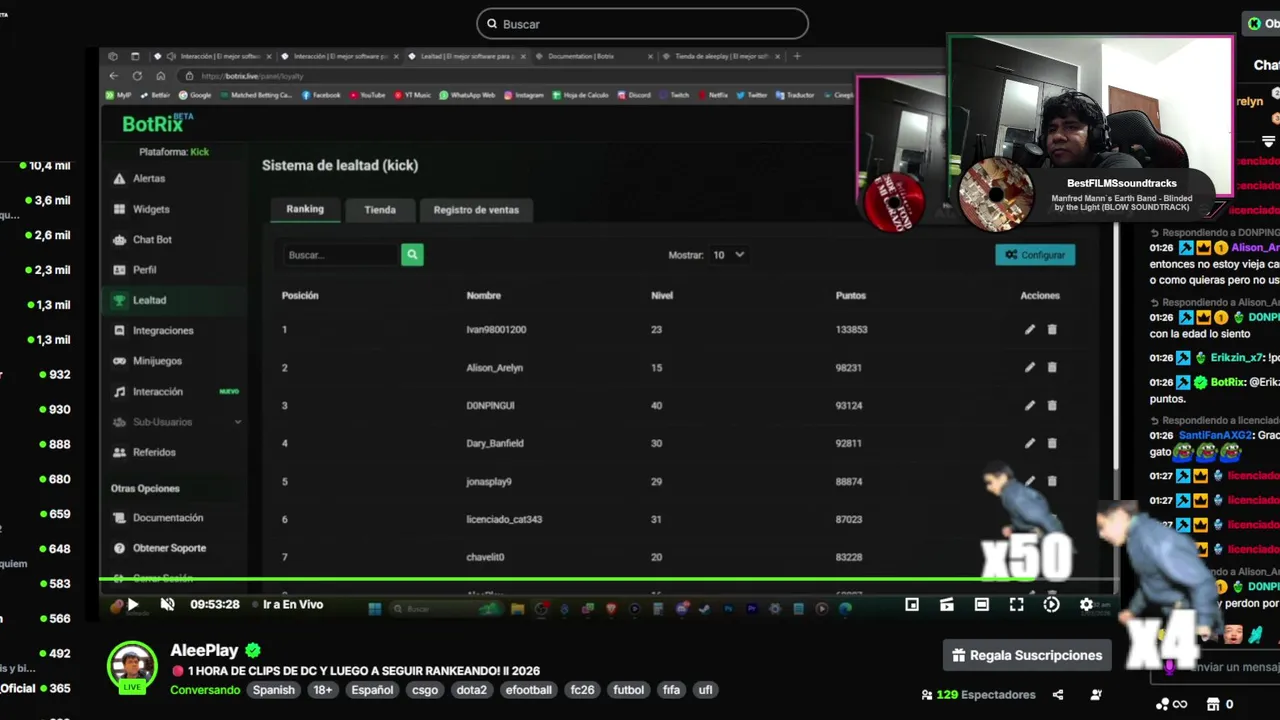Switch to the Tienda tab
1280x720 pixels.
coord(380,210)
